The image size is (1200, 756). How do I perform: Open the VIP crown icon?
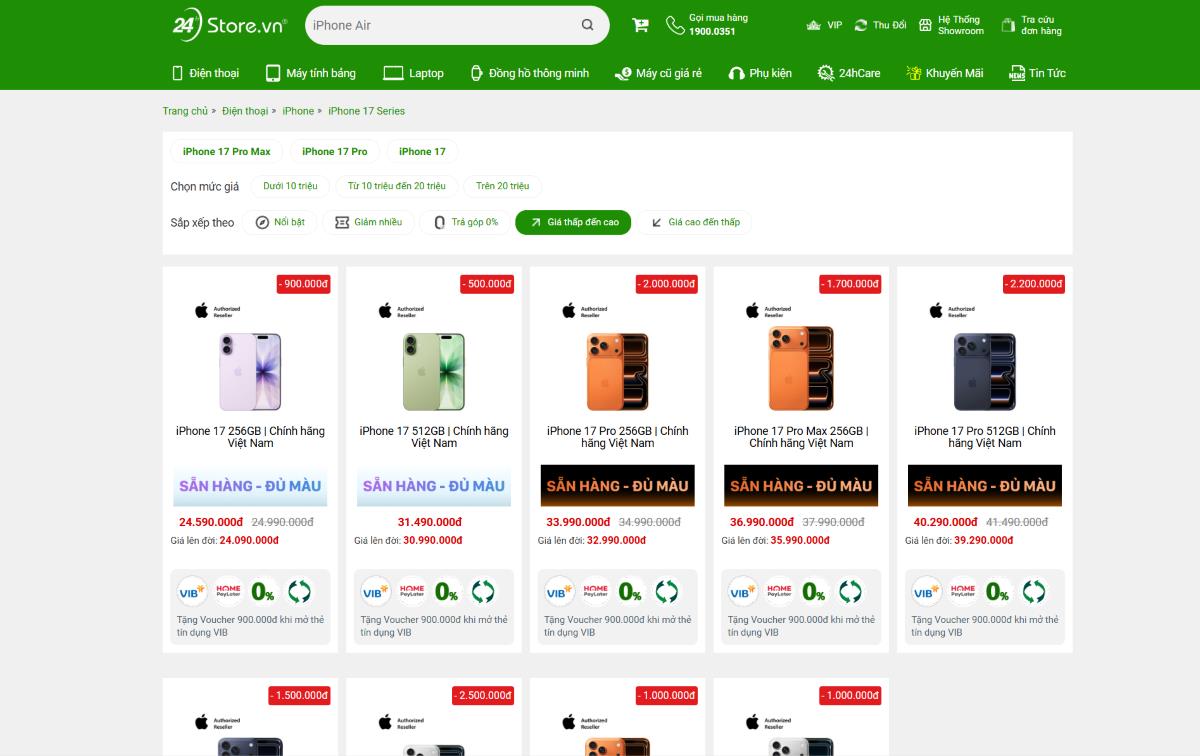click(812, 25)
